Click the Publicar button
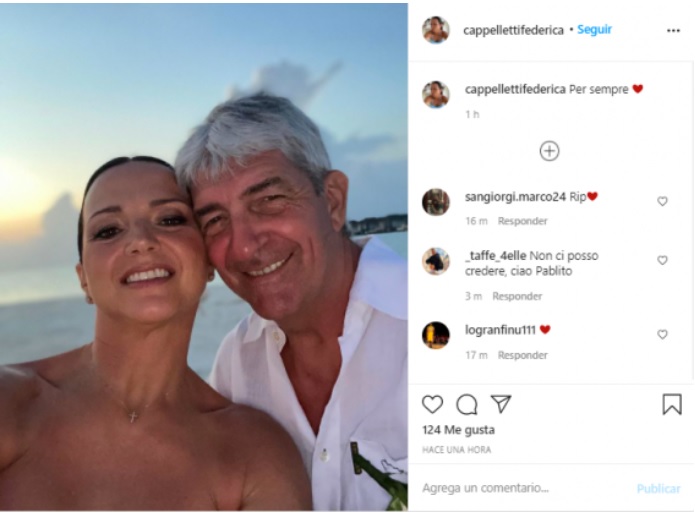The height and width of the screenshot is (515, 695). click(658, 488)
